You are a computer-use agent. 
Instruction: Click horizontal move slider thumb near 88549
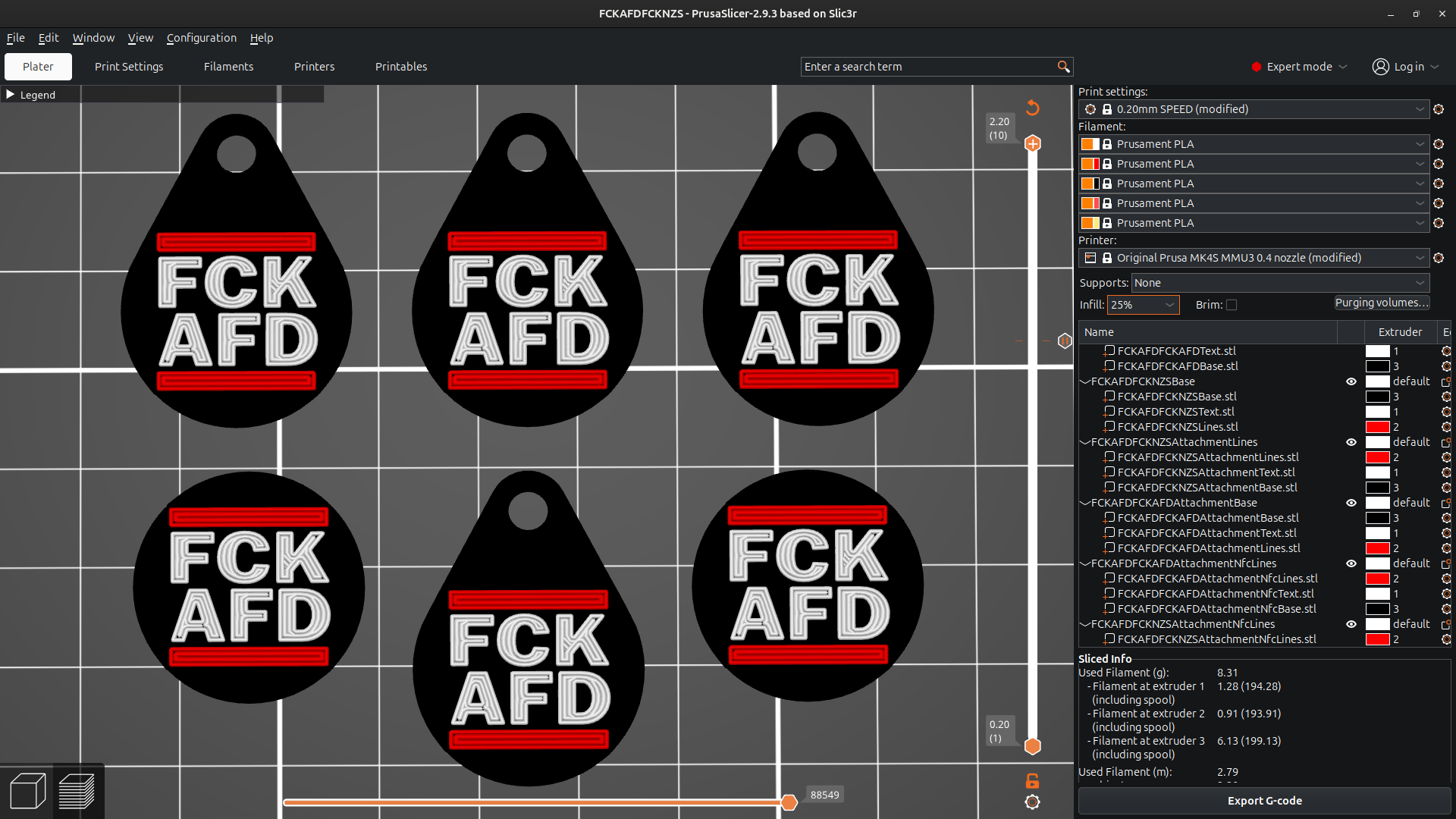(789, 802)
